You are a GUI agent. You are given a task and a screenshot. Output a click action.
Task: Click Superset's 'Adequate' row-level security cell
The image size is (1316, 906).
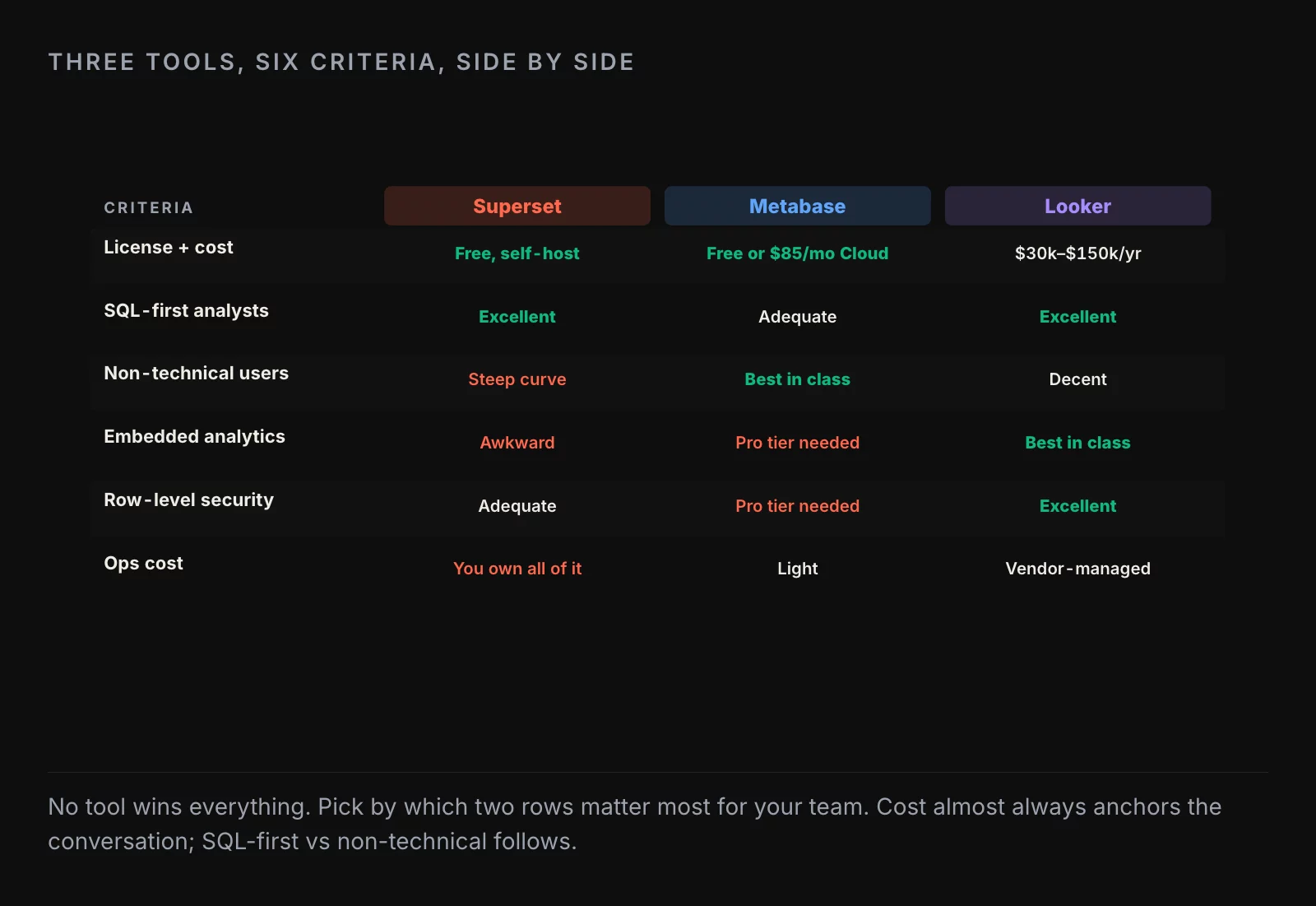click(517, 506)
